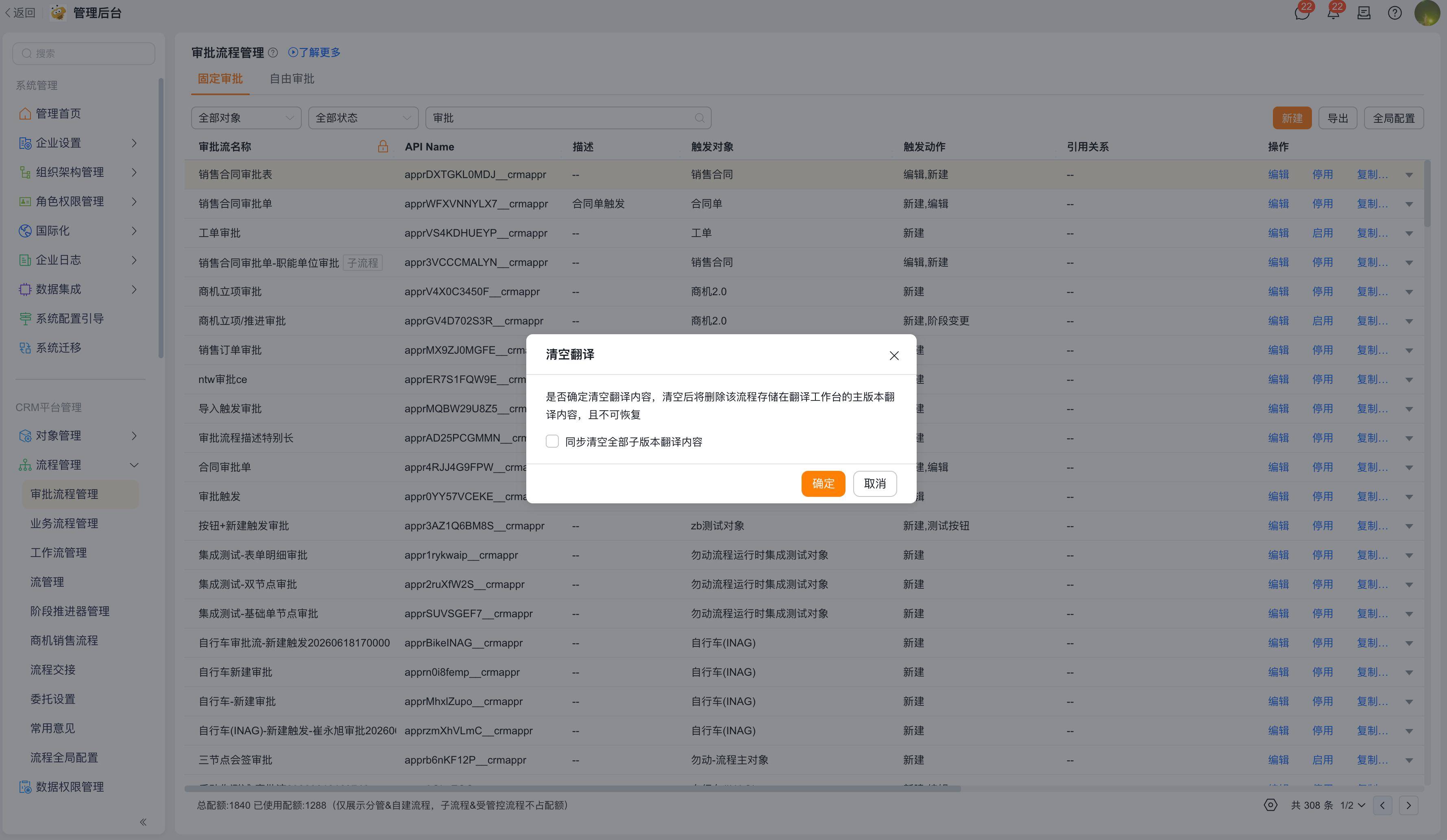This screenshot has height=840, width=1447.
Task: Open the 了解更多 link
Action: 314,52
